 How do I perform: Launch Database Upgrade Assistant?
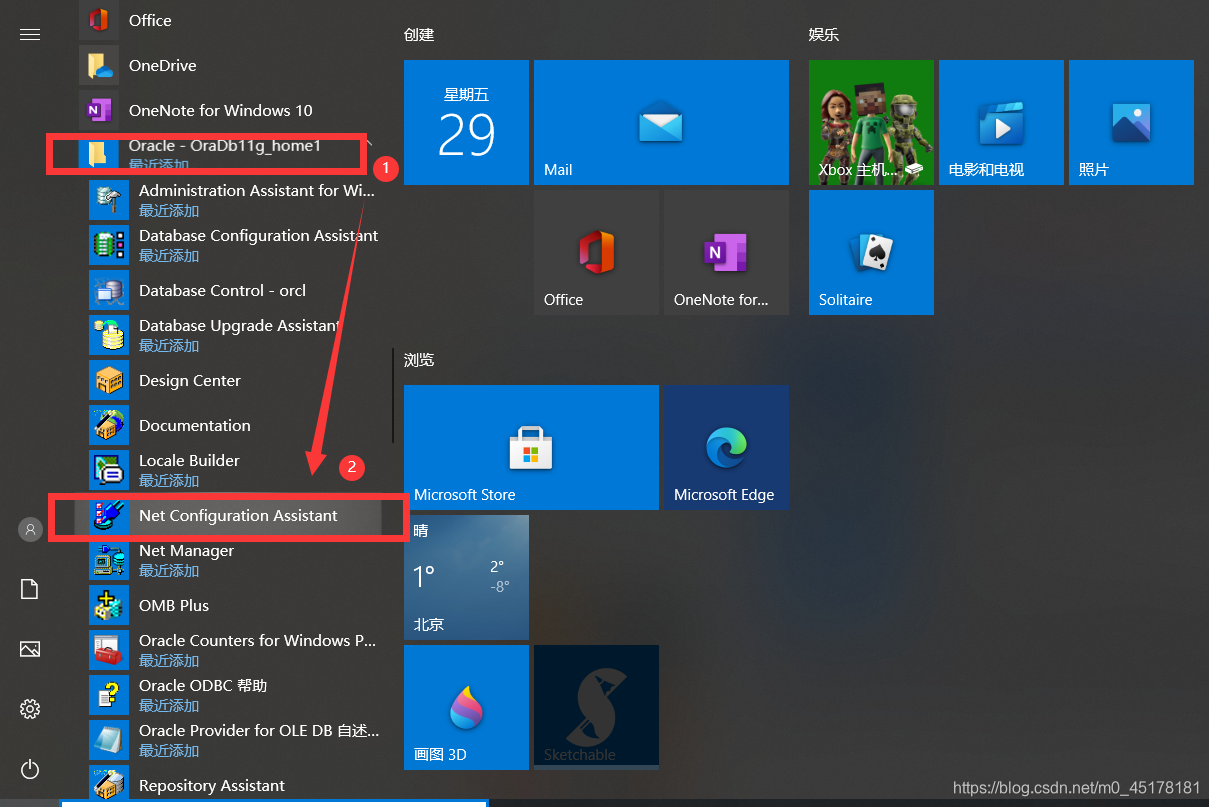234,335
